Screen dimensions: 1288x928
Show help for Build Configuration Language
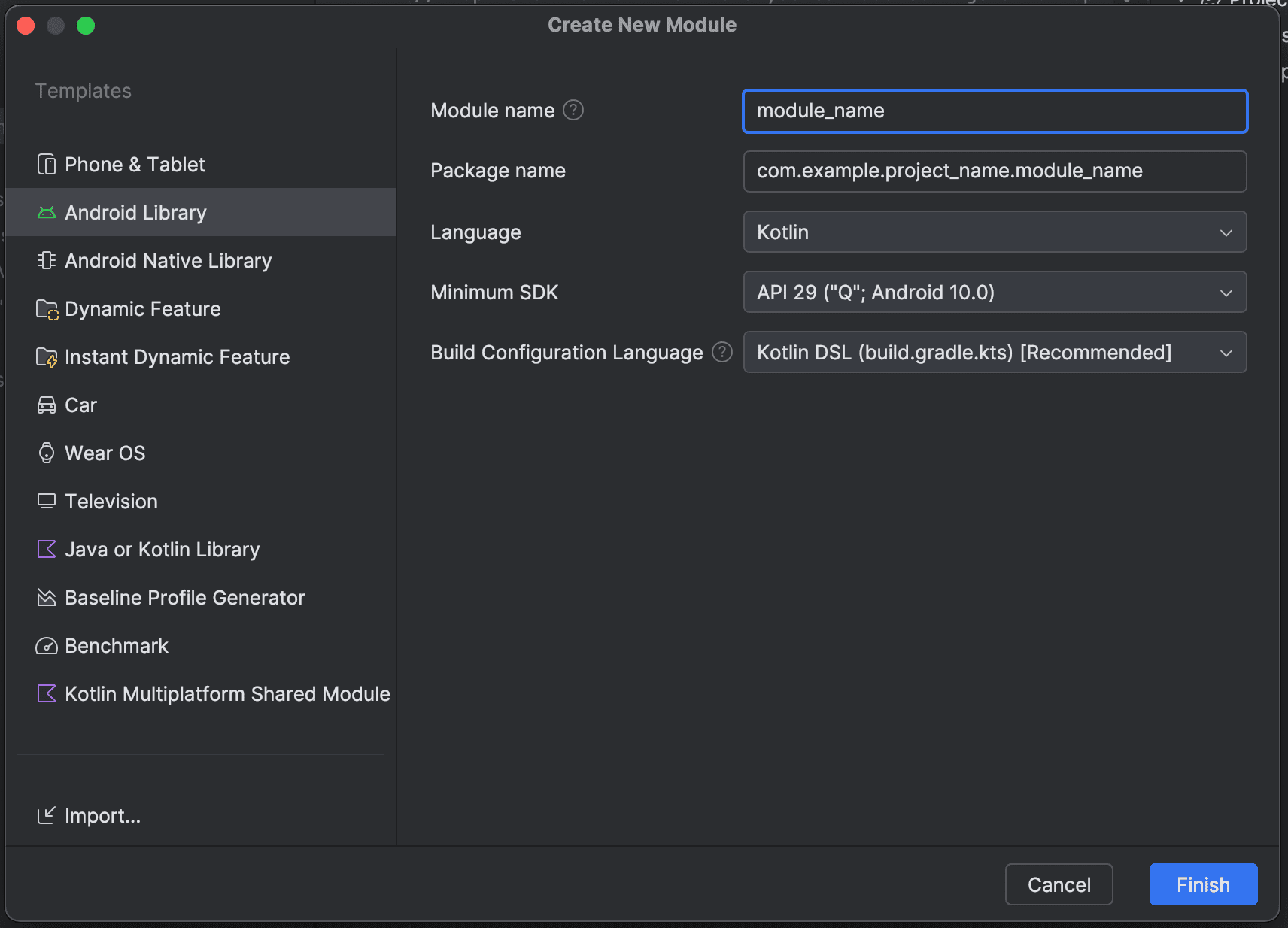click(x=722, y=353)
